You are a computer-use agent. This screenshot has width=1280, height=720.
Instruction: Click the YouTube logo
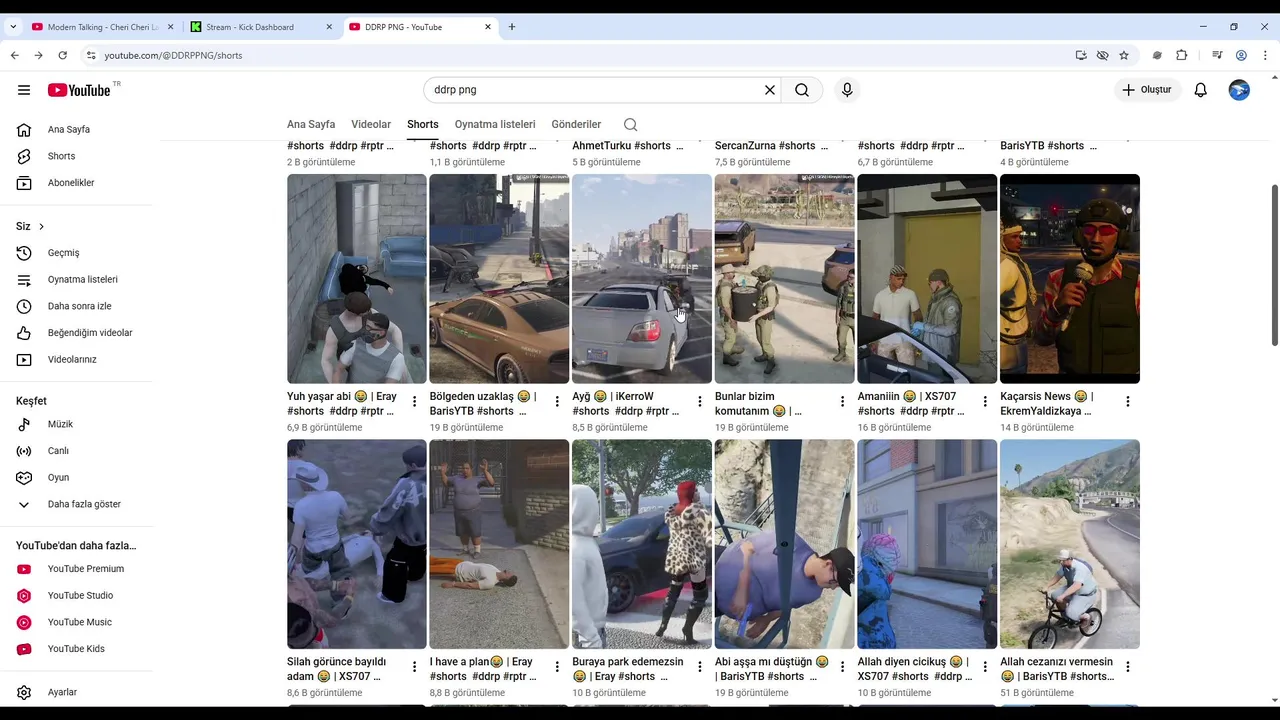click(x=79, y=90)
